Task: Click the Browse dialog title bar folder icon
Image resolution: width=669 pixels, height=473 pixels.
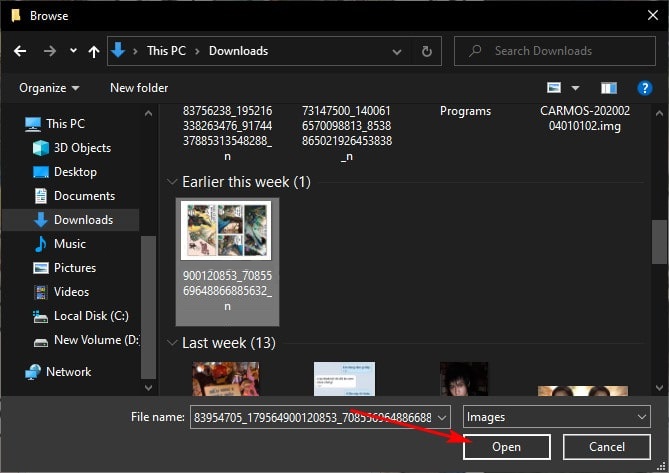Action: click(16, 16)
